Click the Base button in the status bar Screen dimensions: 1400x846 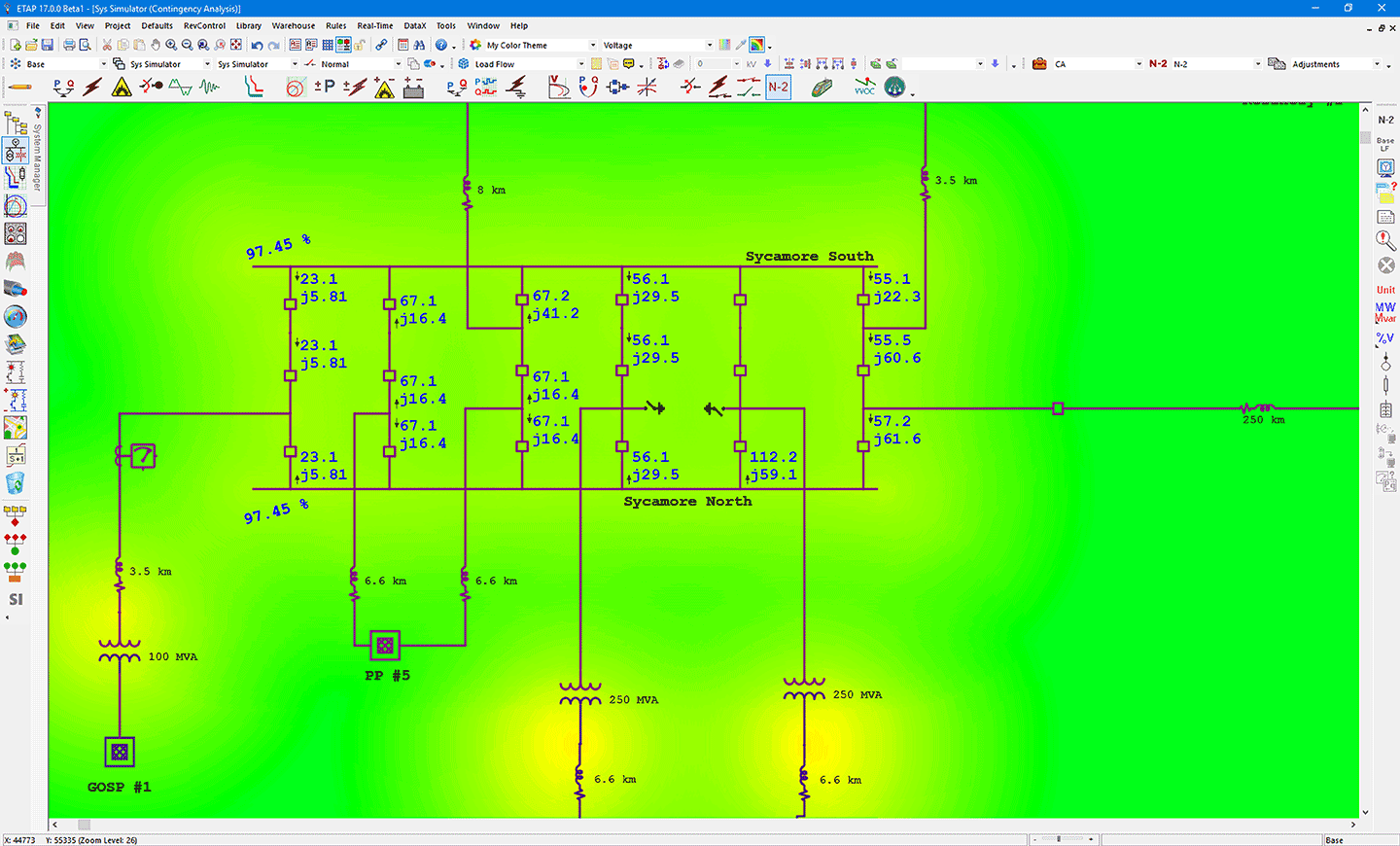pos(1334,839)
